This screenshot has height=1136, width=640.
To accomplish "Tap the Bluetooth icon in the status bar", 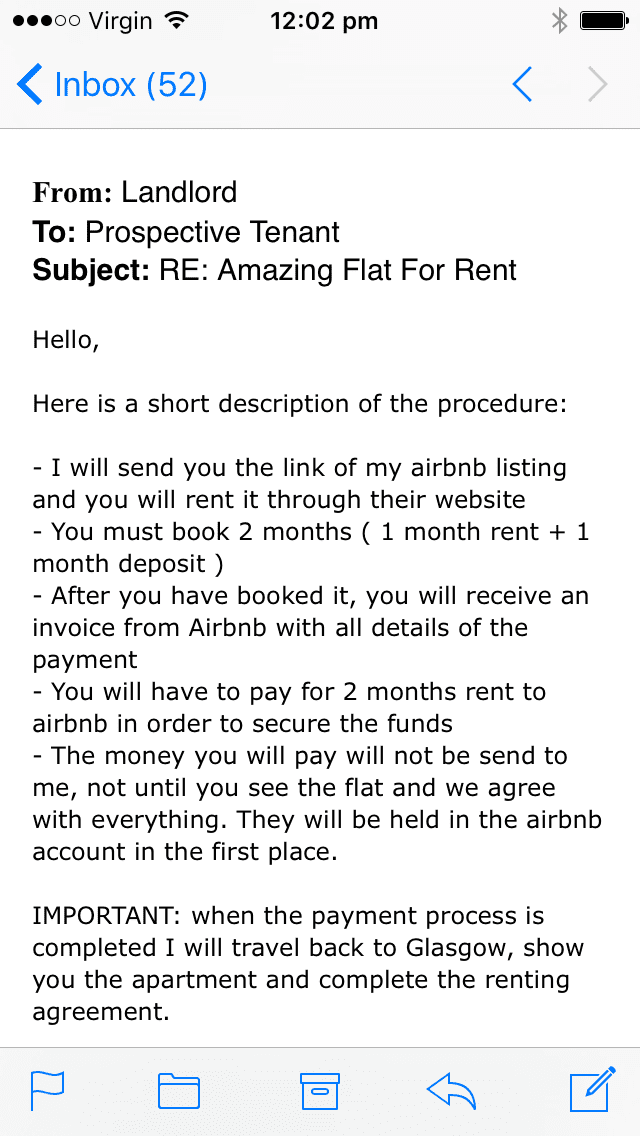I will (559, 21).
